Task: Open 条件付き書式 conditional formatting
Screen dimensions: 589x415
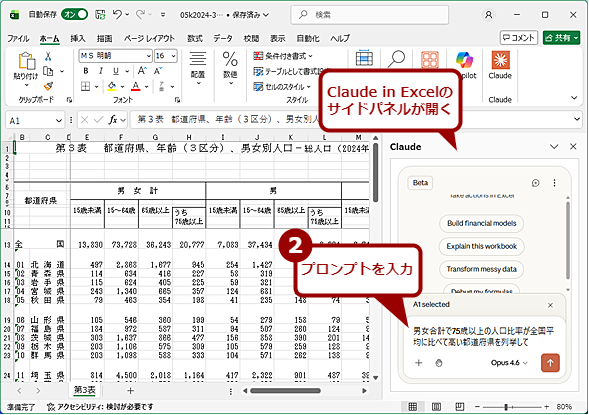Action: click(283, 56)
